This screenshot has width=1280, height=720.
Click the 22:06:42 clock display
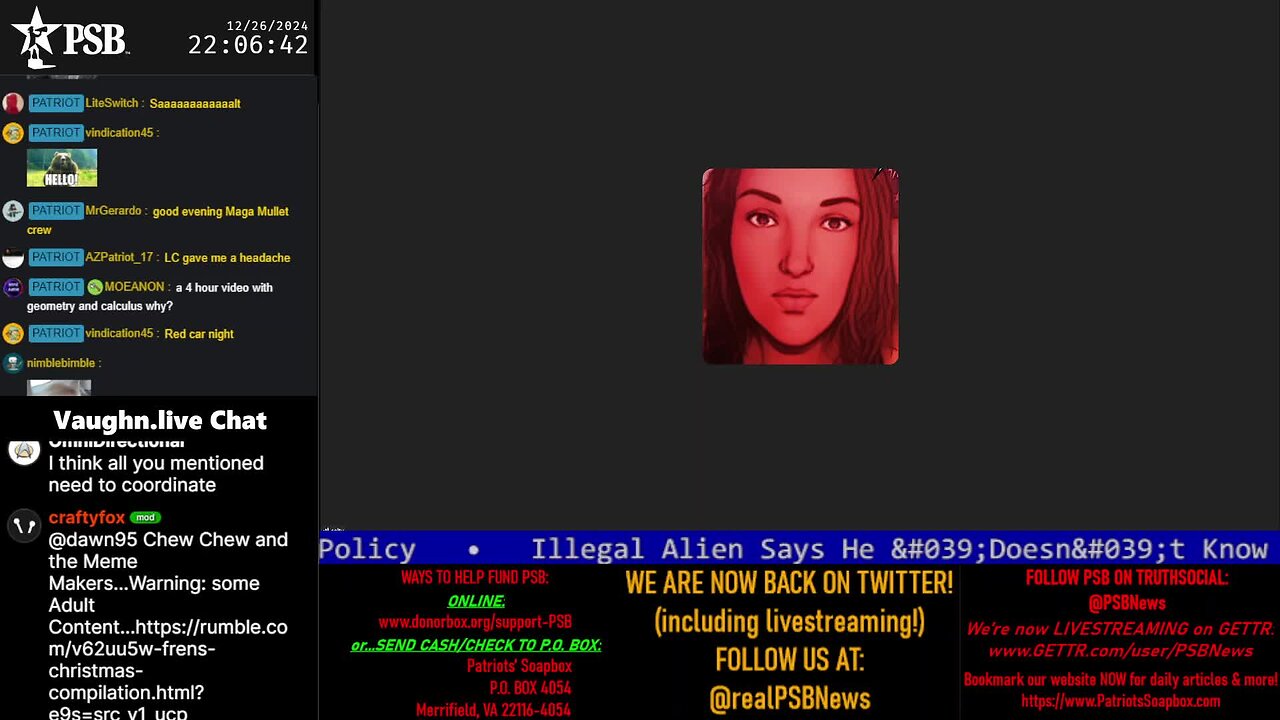coord(248,45)
